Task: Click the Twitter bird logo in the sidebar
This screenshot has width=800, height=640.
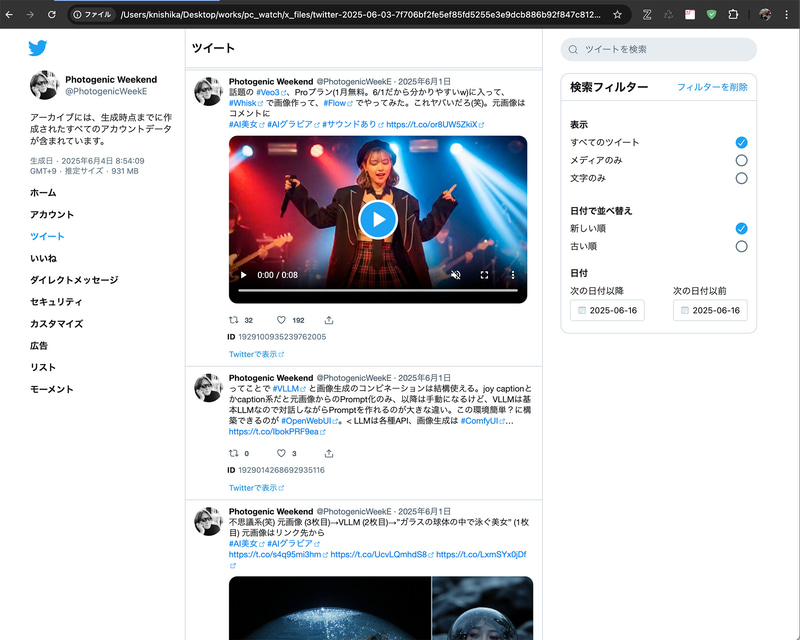Action: point(38,48)
